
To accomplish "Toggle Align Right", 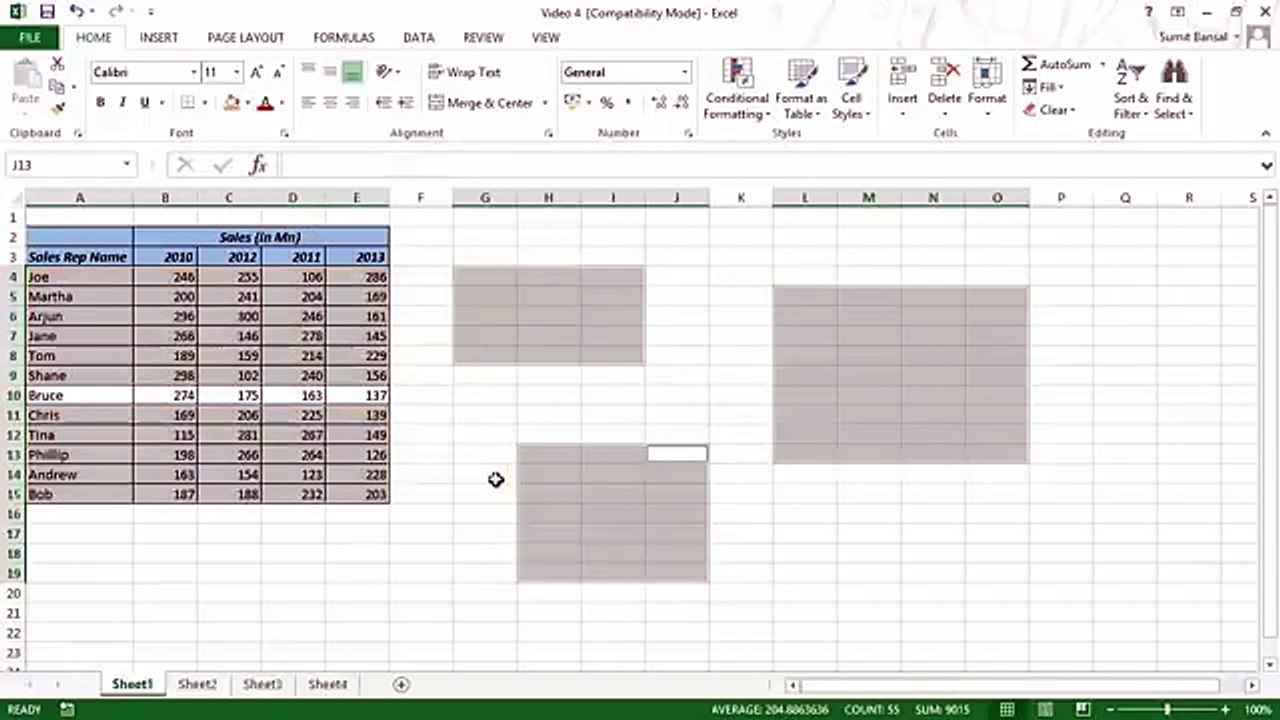I will click(352, 102).
